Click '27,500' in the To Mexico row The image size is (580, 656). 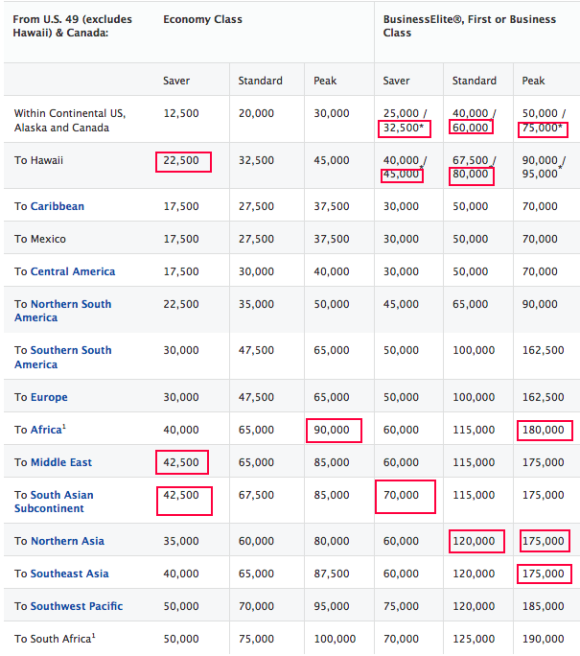[x=256, y=239]
